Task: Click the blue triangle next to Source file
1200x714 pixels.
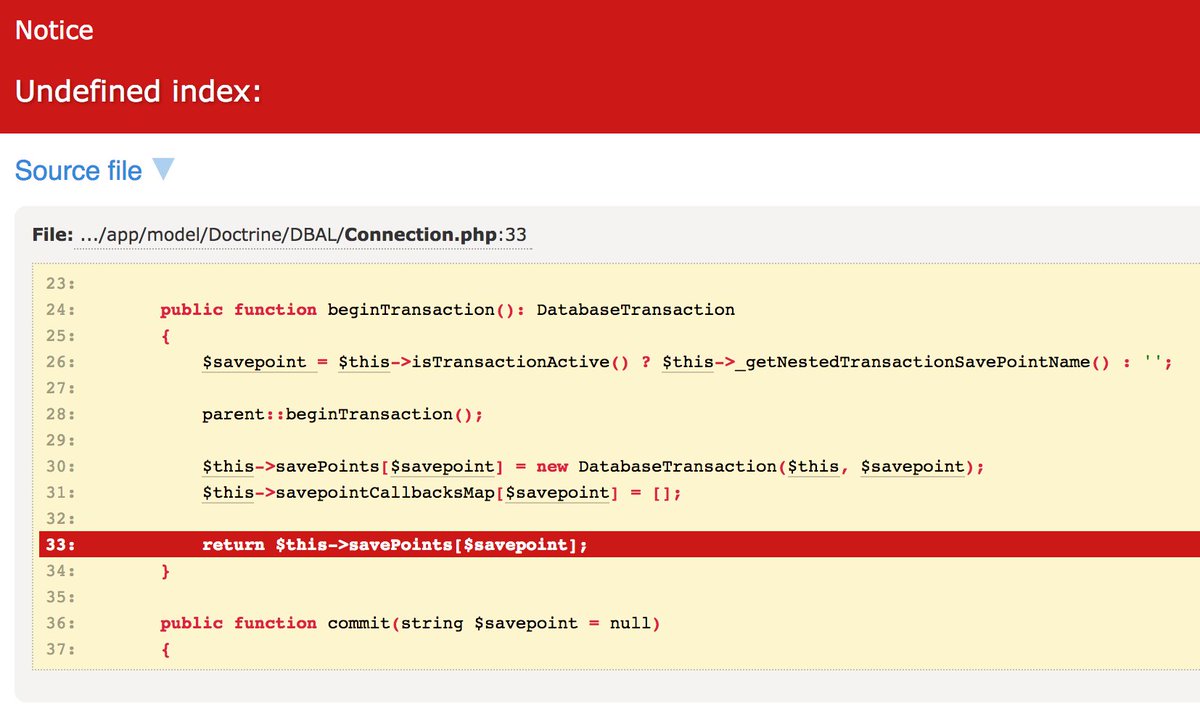Action: click(163, 170)
